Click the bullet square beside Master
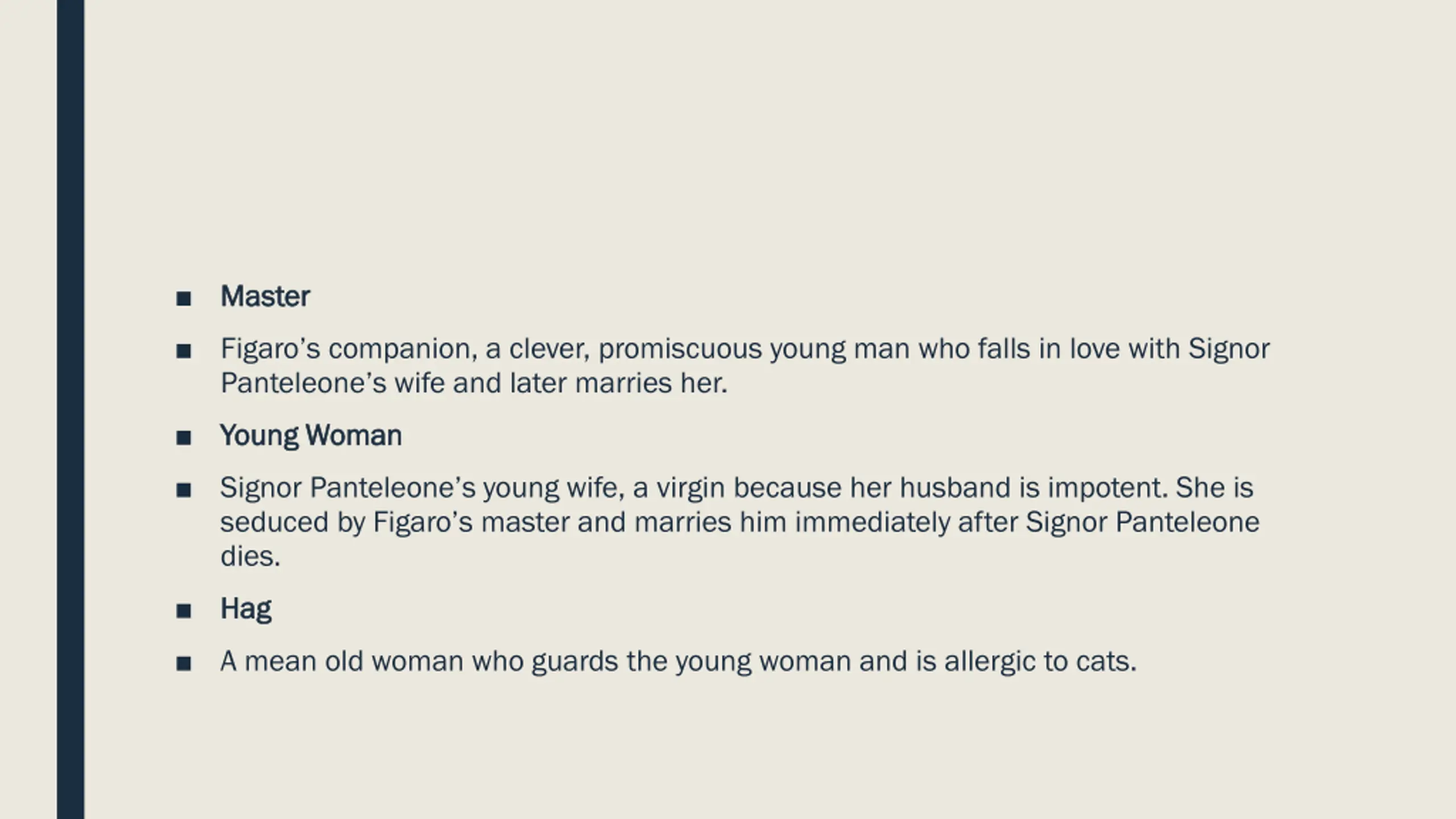This screenshot has width=1456, height=819. 183,299
